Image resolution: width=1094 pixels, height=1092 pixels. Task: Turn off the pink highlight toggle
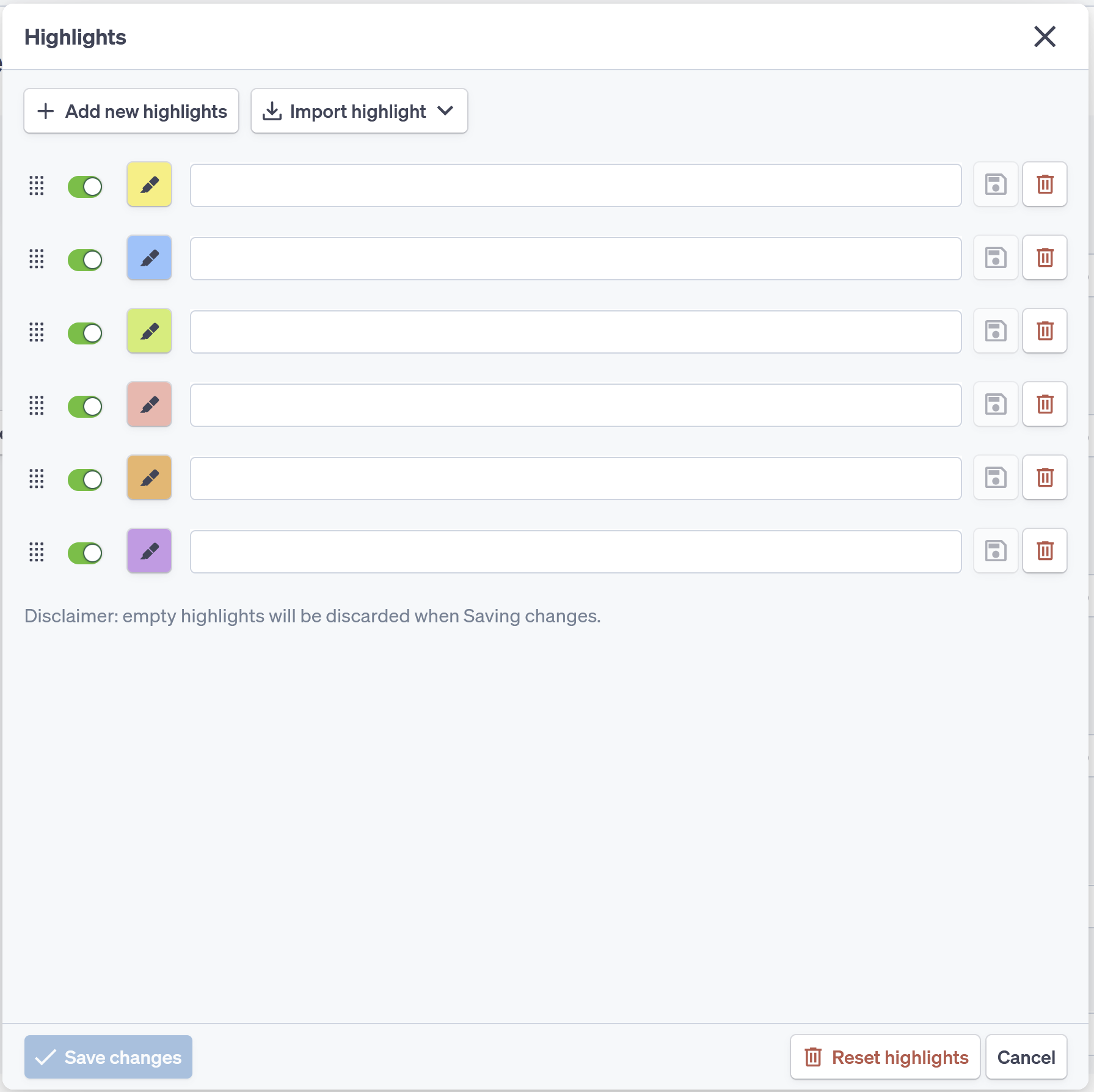85,406
